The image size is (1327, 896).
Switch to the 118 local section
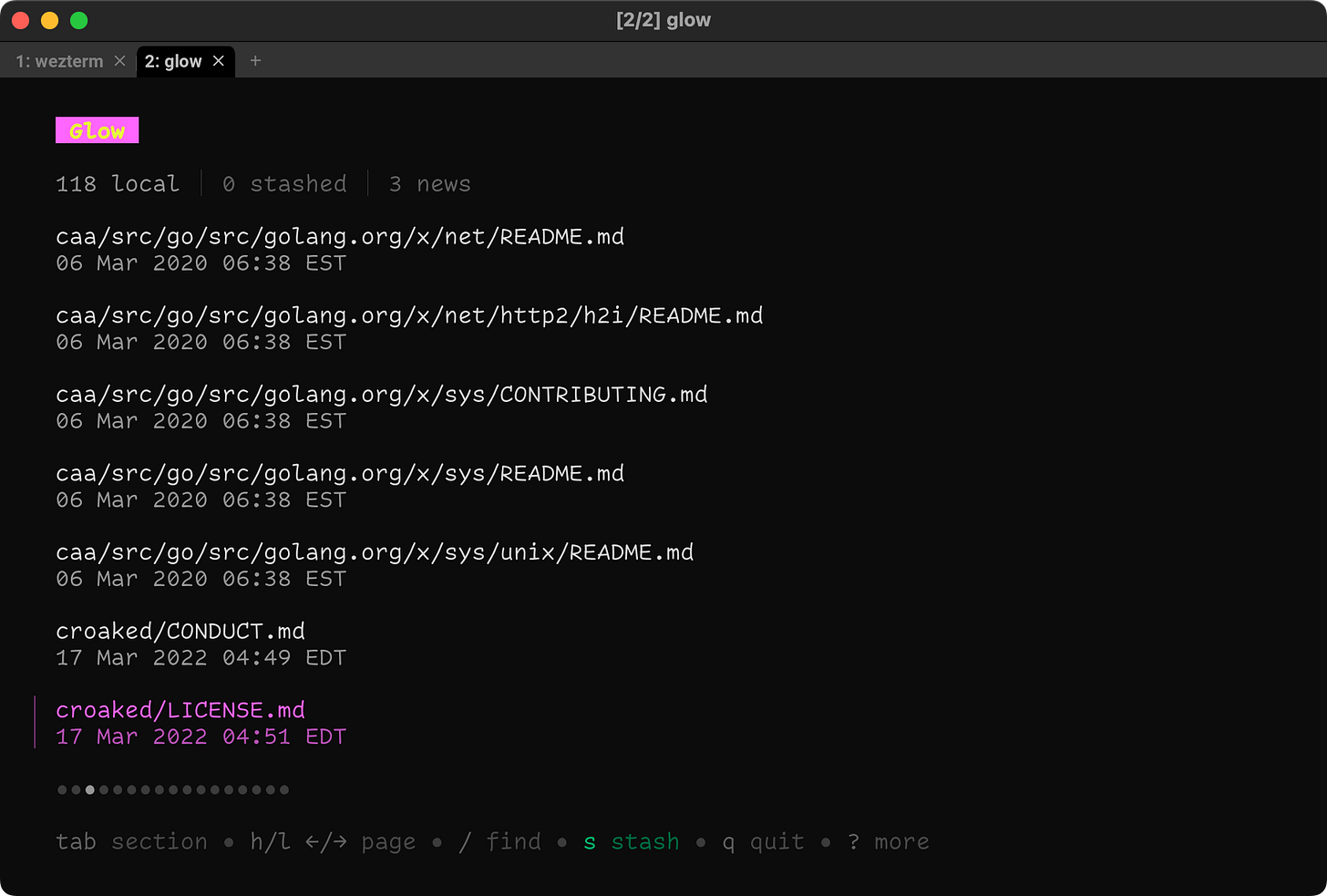tap(118, 184)
